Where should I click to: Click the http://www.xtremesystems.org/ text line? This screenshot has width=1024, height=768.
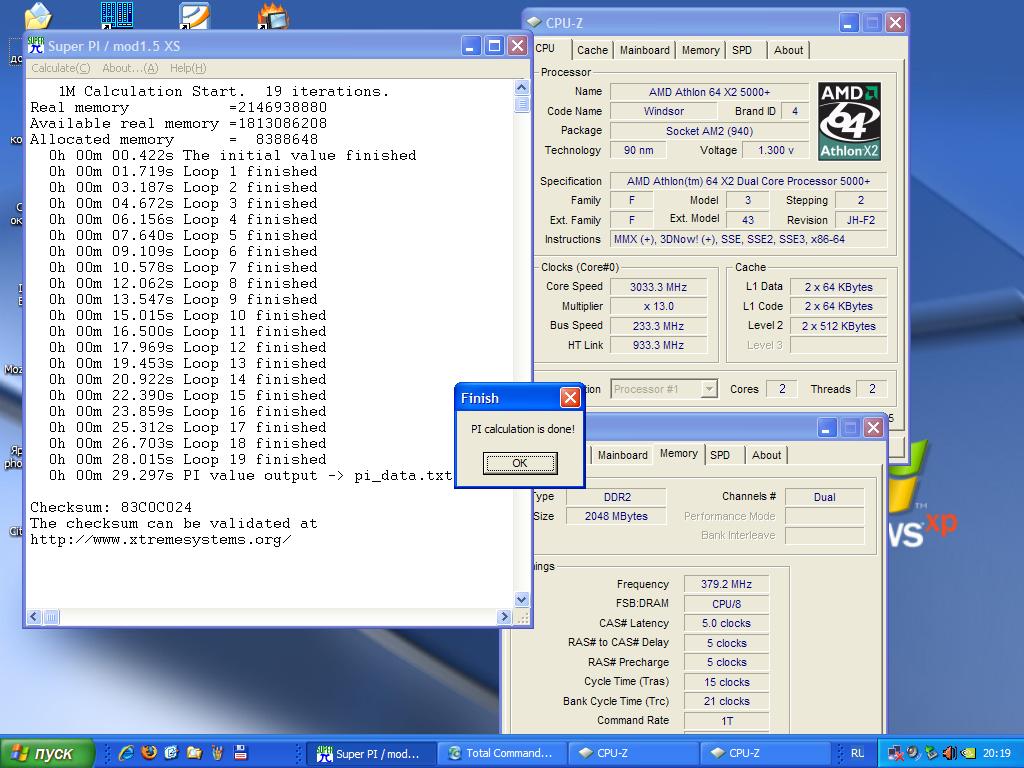point(161,539)
